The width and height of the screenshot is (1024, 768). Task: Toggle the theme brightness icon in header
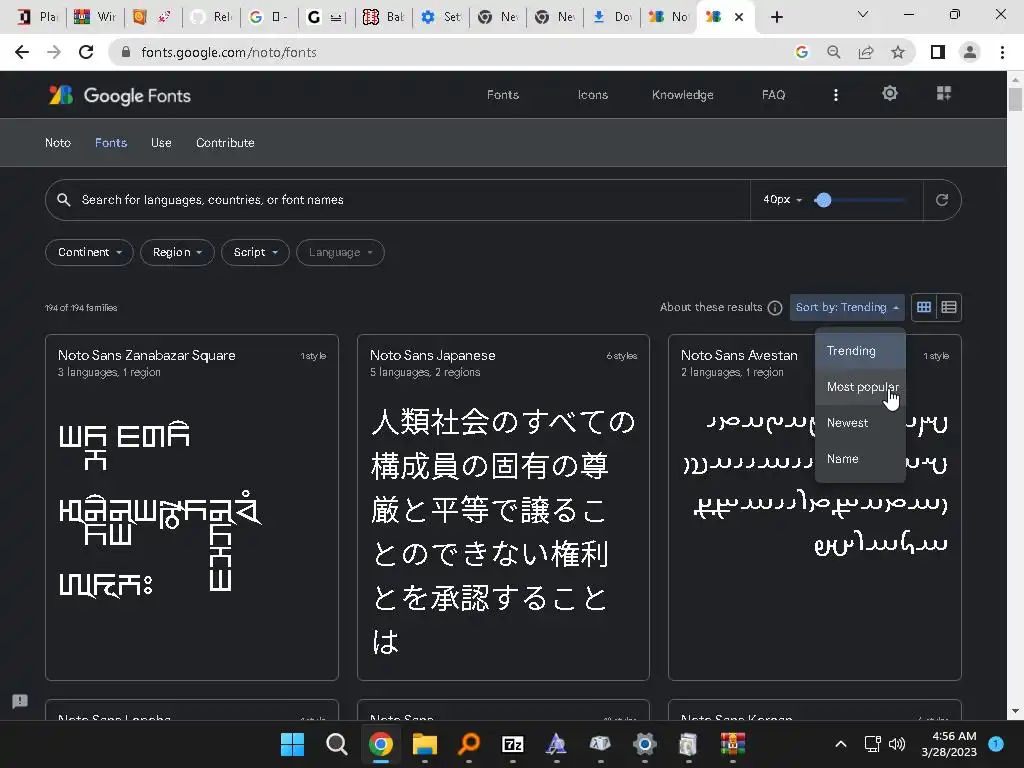[889, 93]
